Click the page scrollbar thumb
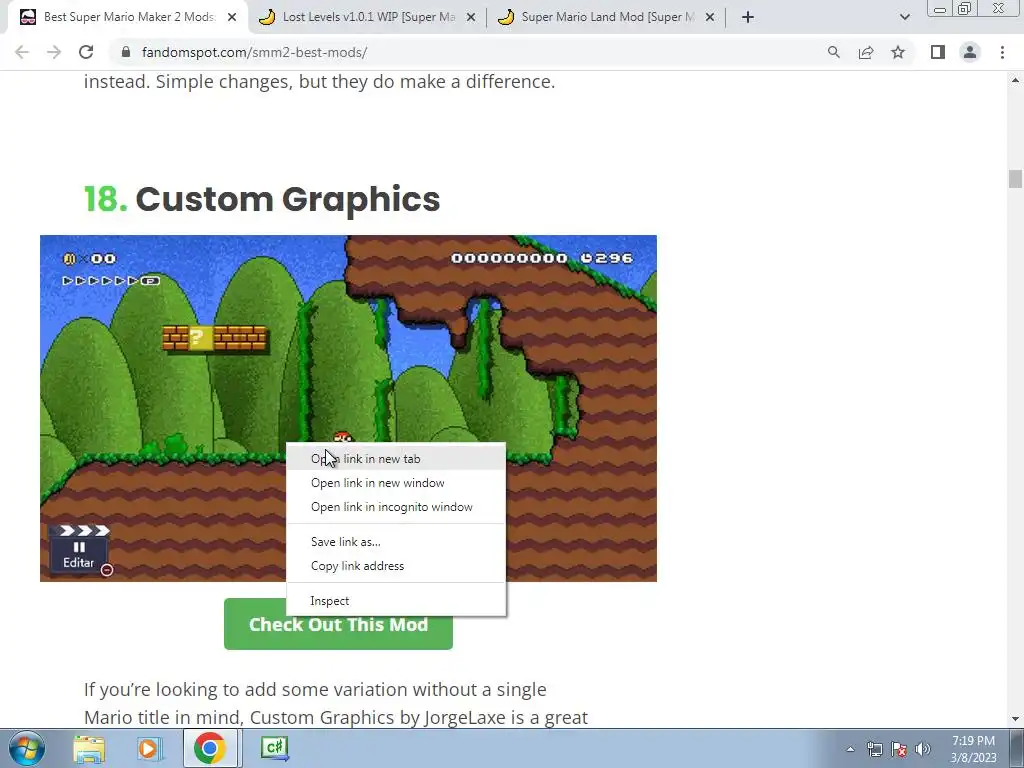 pos(1015,178)
